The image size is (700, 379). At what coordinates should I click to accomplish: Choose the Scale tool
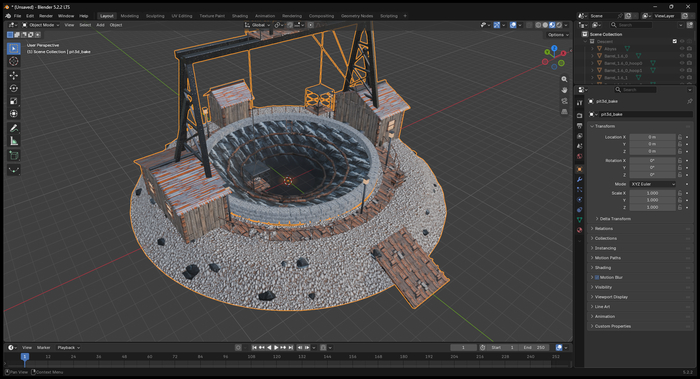point(14,101)
